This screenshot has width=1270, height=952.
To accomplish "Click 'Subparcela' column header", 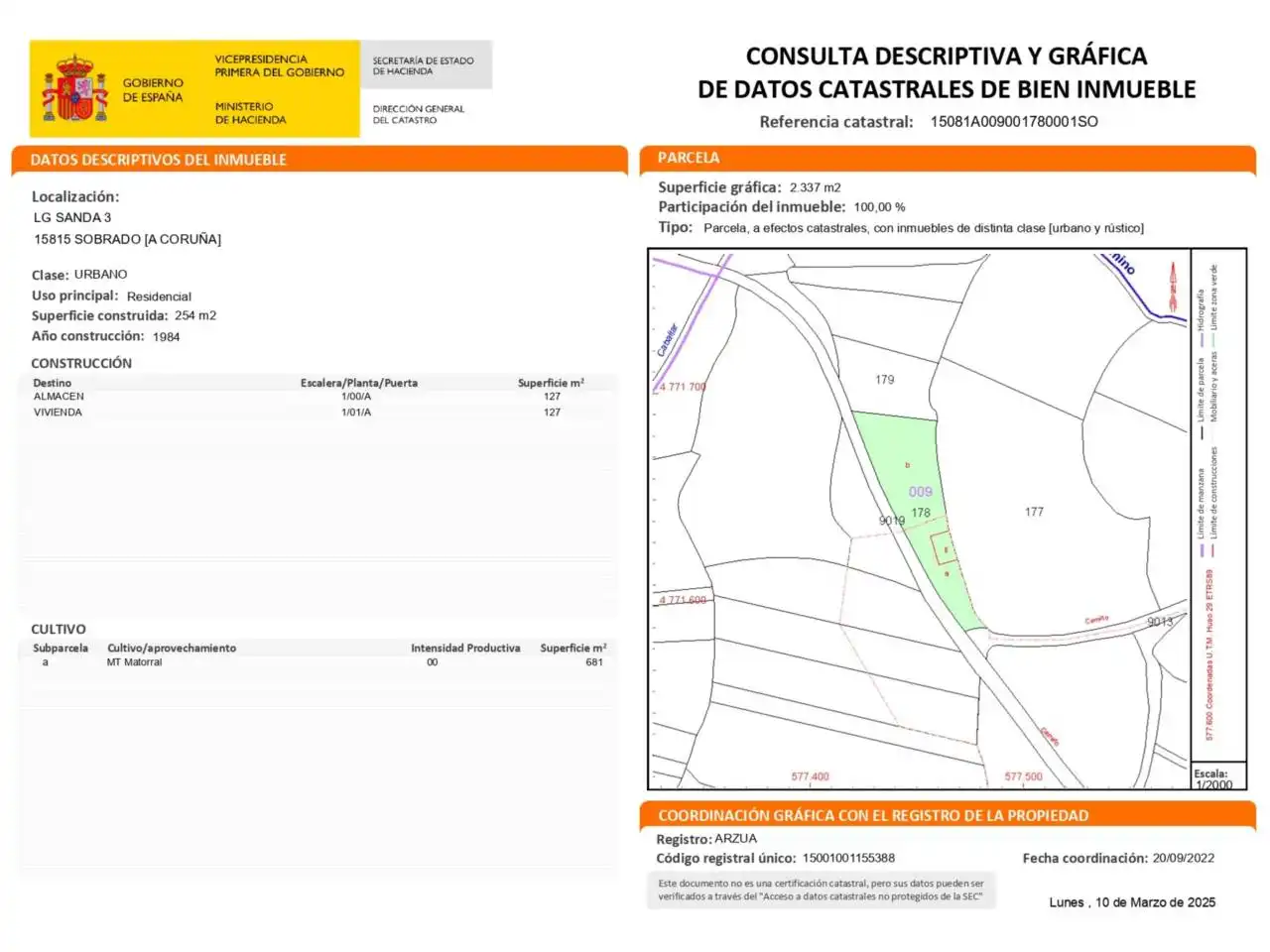I will pyautogui.click(x=61, y=649).
